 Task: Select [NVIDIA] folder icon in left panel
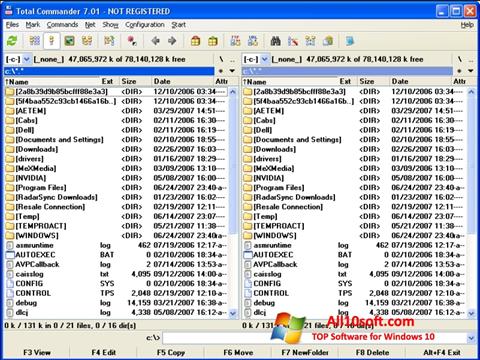pyautogui.click(x=10, y=178)
